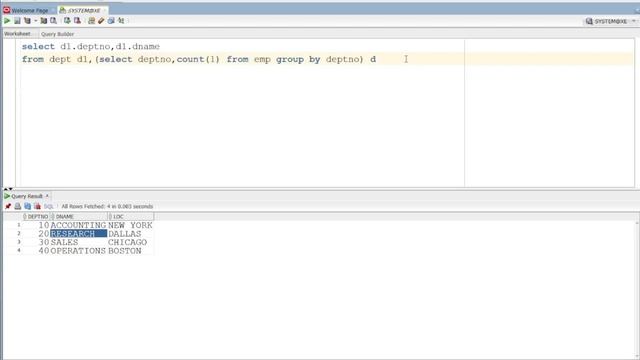Select the DEPTNO value 40 cell
Screen dimensions: 640x360
coord(36,251)
